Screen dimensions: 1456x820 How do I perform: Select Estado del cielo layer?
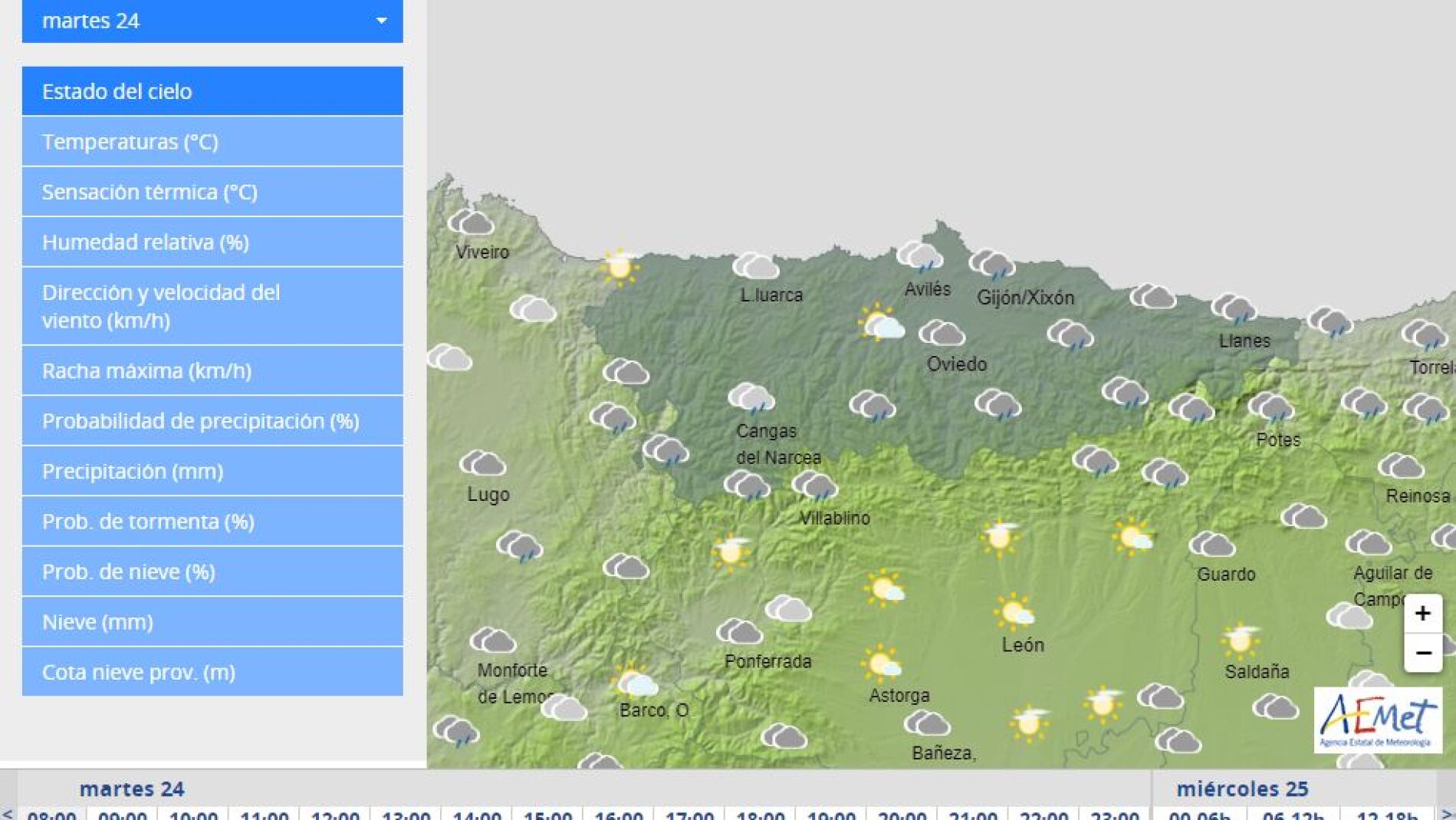coord(212,91)
